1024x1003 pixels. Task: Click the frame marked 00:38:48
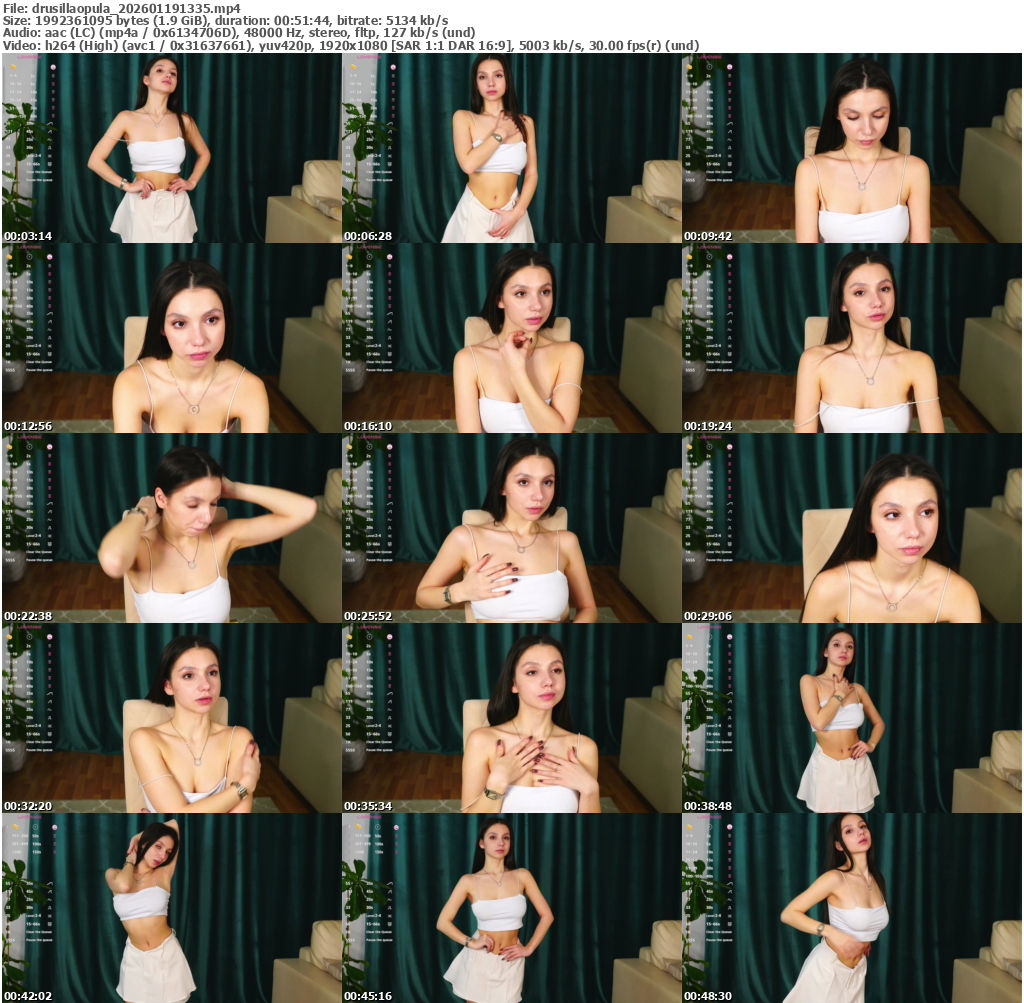[x=851, y=718]
